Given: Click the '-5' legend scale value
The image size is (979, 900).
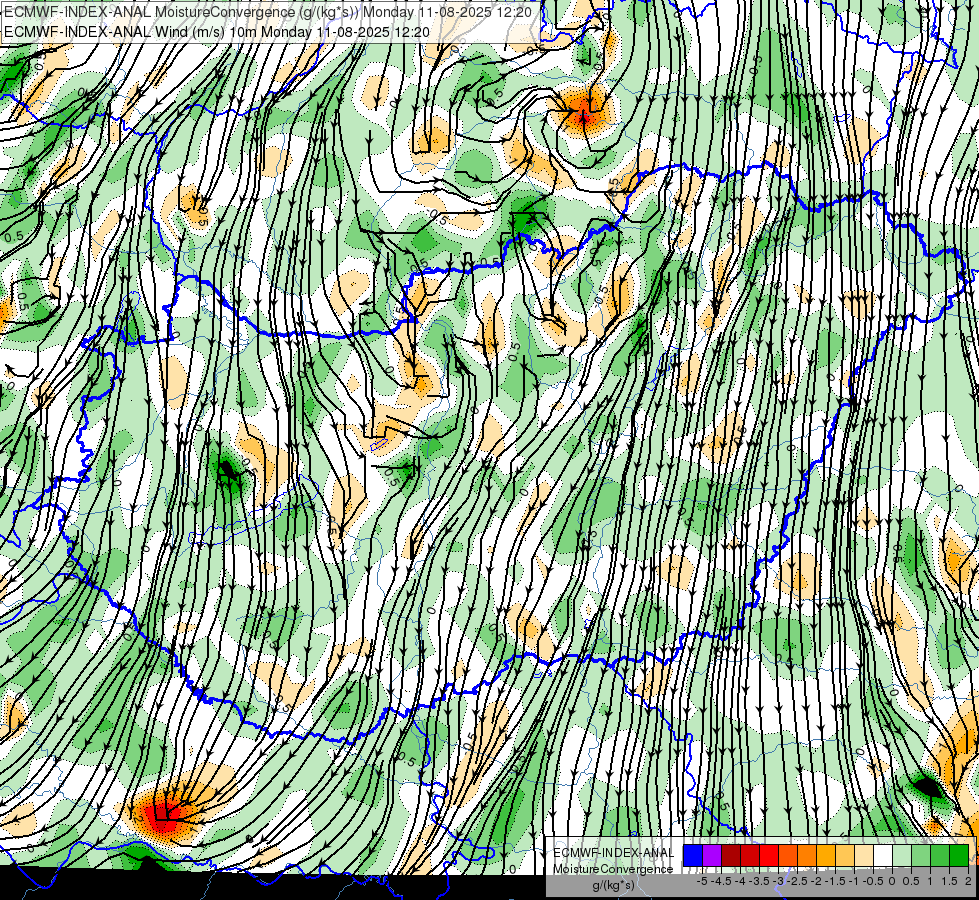Looking at the screenshot, I should 702,881.
